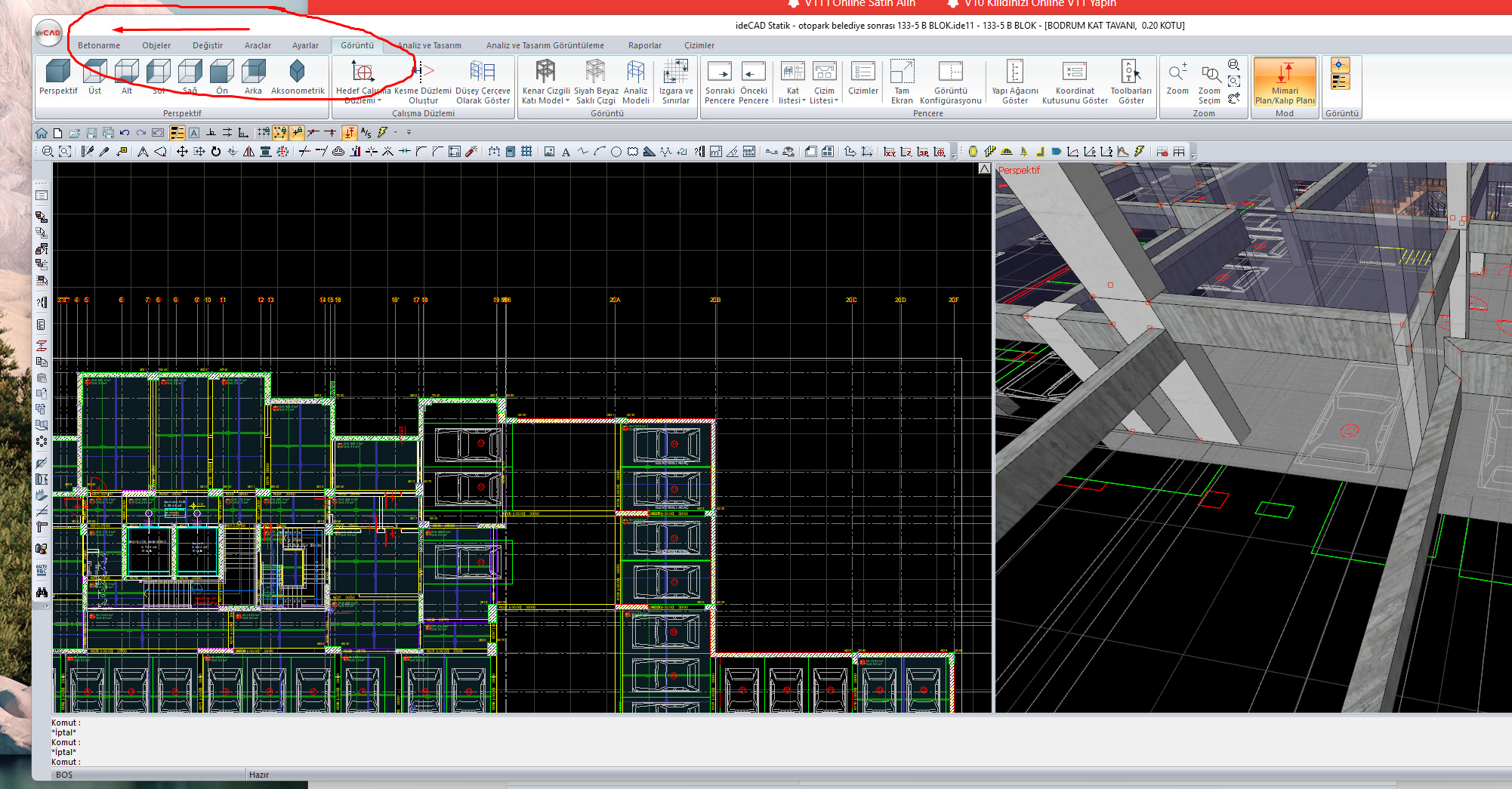Click the Kesme Düzlemi Oluştur icon
The image size is (1512, 789).
click(422, 72)
